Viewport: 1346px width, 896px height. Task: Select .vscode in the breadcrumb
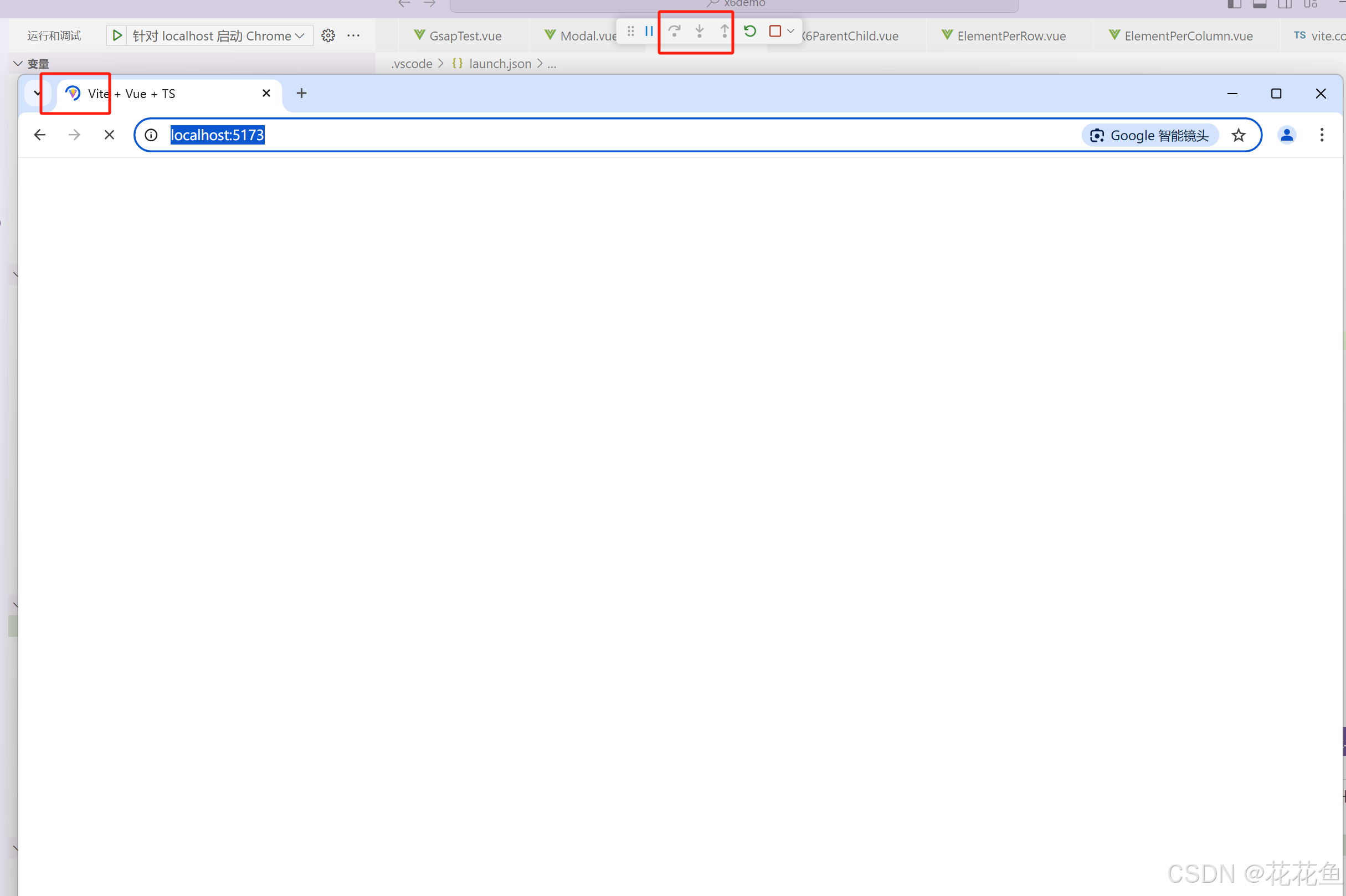(x=412, y=64)
